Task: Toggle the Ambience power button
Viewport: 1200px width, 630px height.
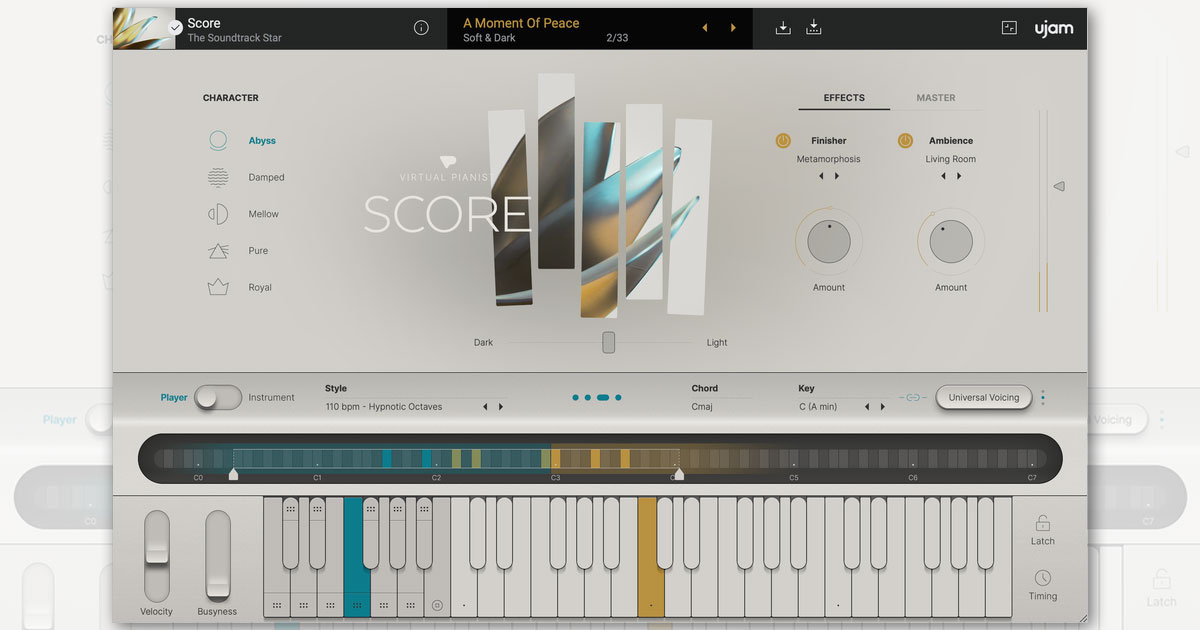Action: [905, 141]
